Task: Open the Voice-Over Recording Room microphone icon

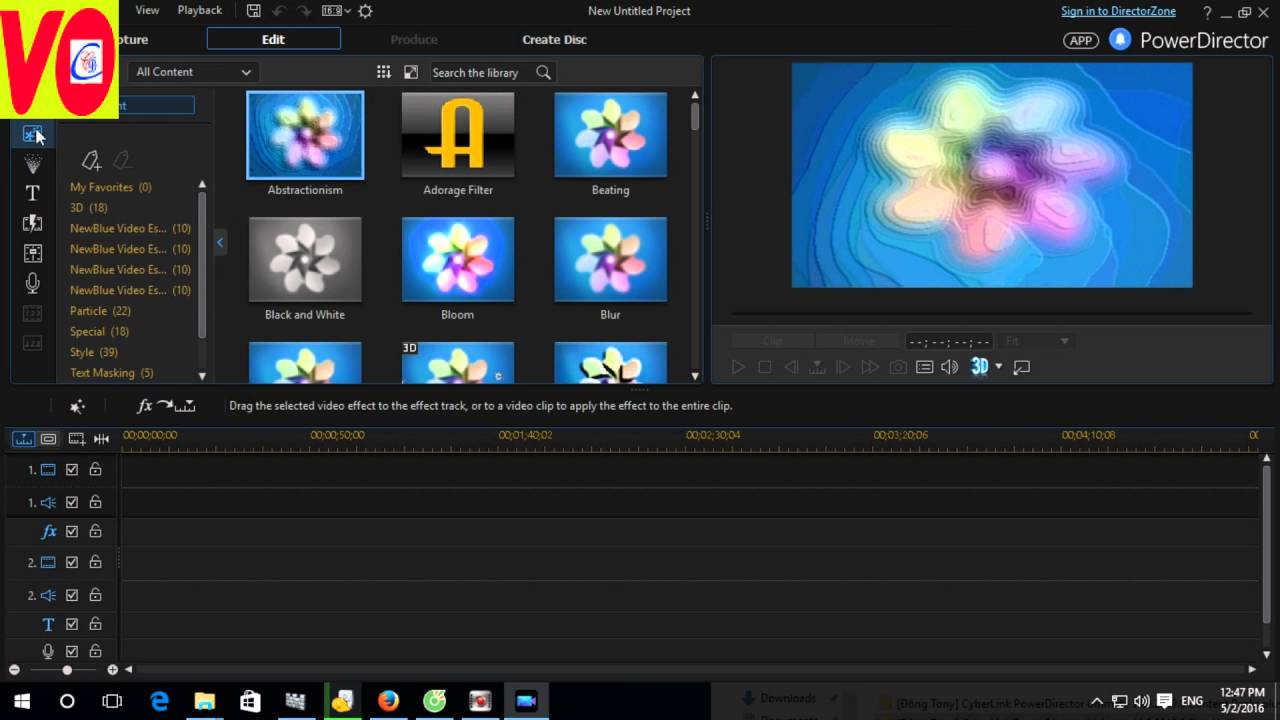Action: (x=32, y=283)
